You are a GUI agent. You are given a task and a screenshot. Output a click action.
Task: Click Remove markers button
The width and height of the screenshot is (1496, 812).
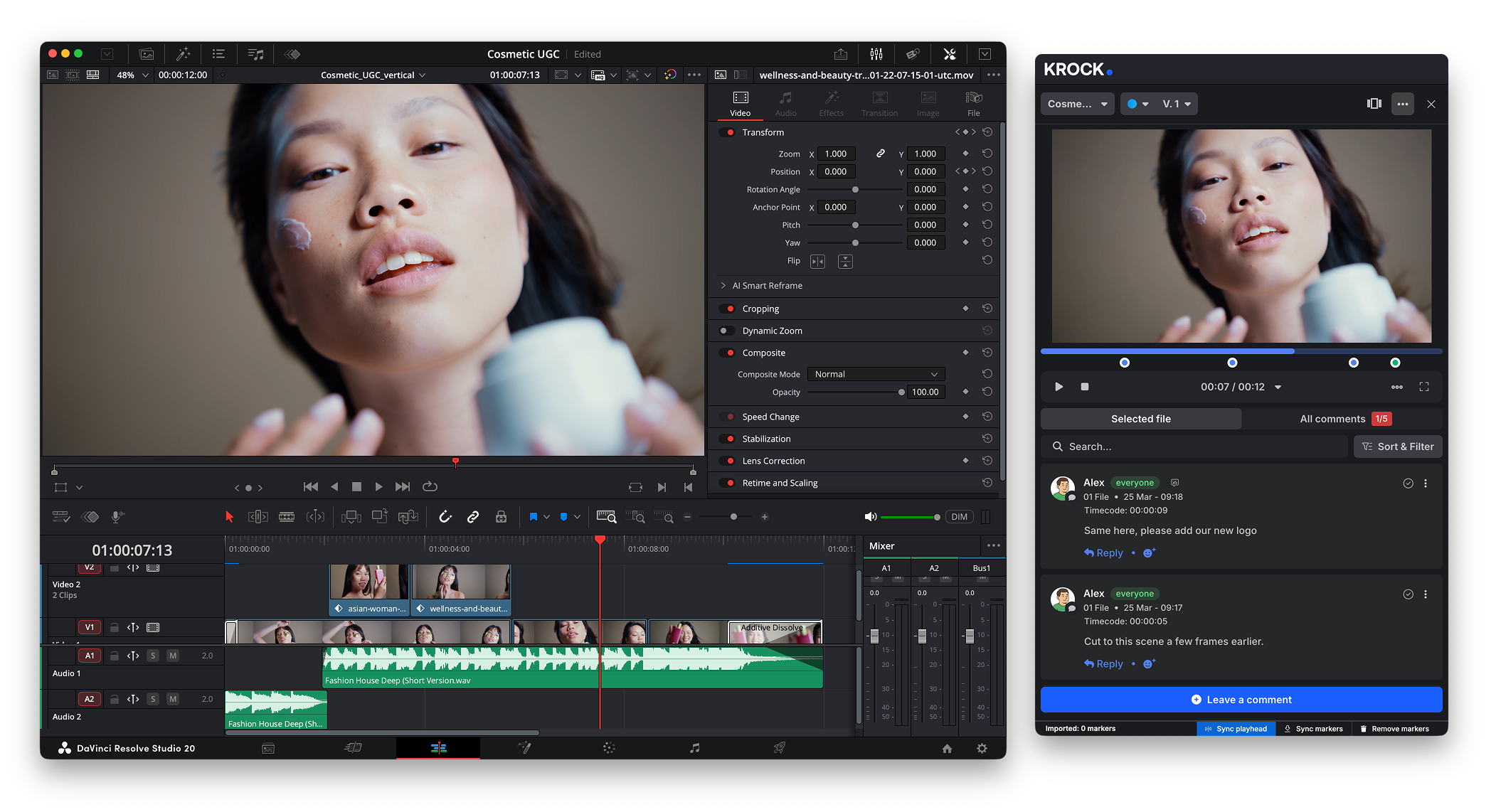coord(1394,729)
